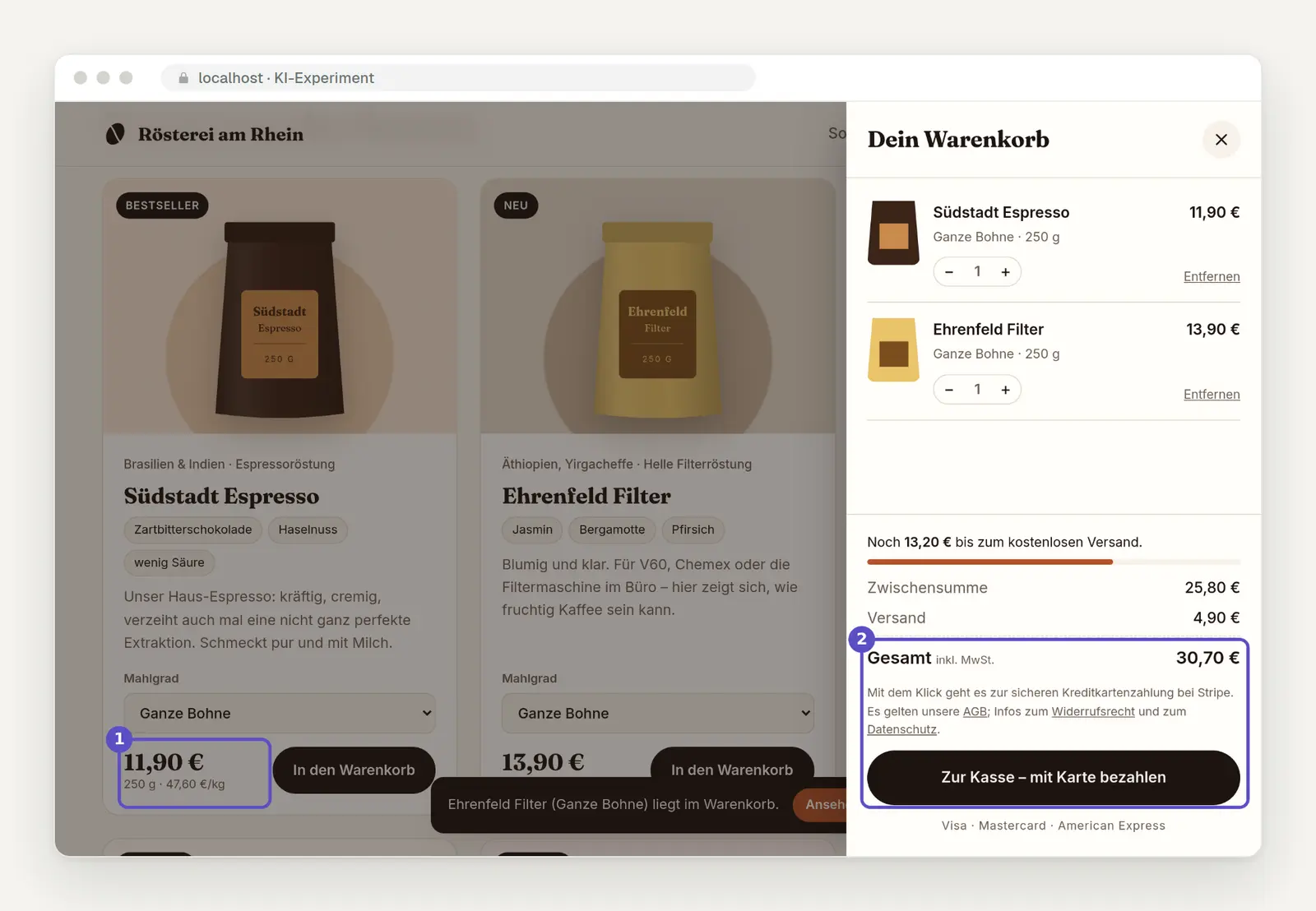Select the Jasmin flavor tag

532,529
